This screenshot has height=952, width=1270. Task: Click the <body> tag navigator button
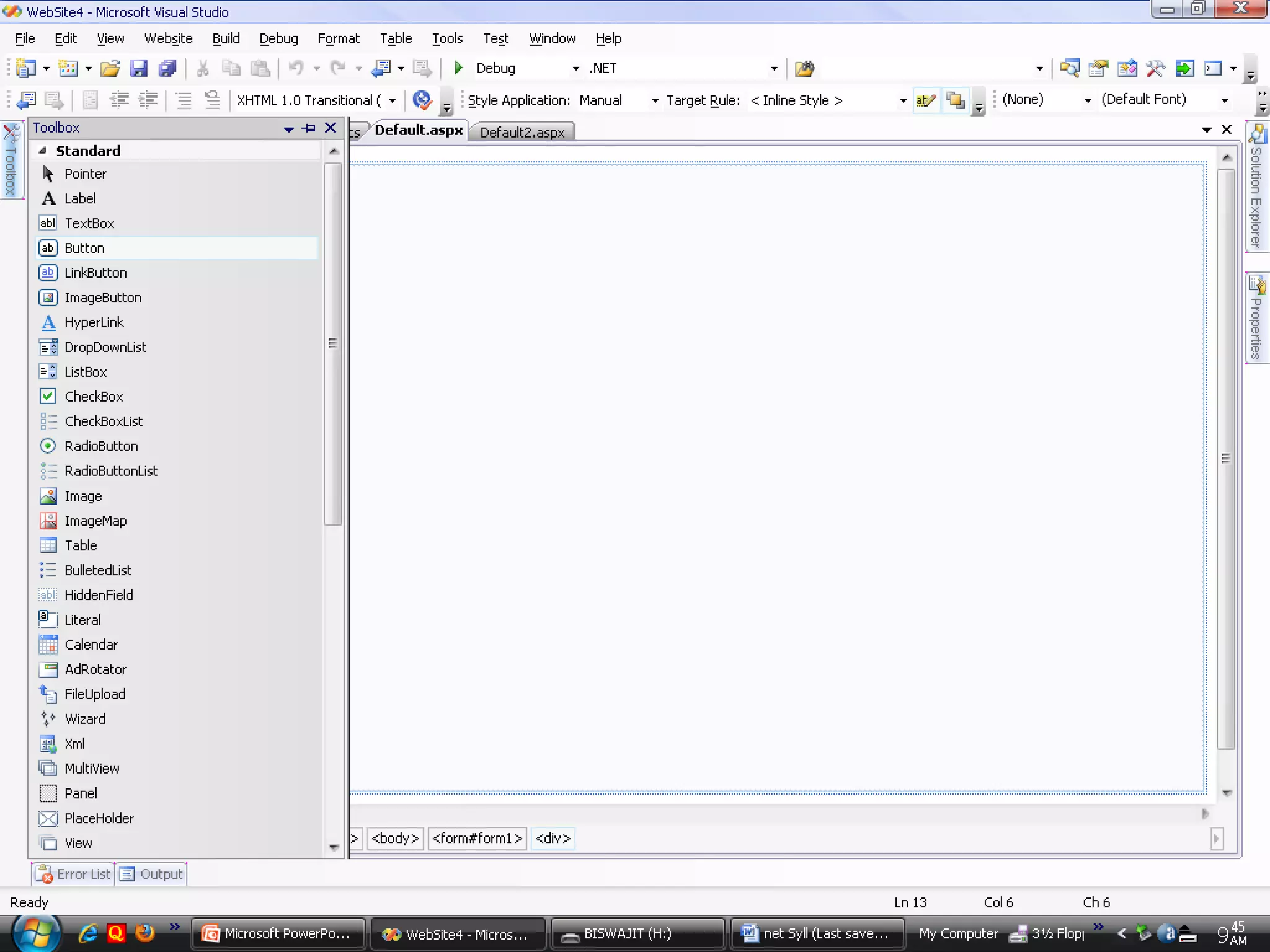pyautogui.click(x=395, y=838)
